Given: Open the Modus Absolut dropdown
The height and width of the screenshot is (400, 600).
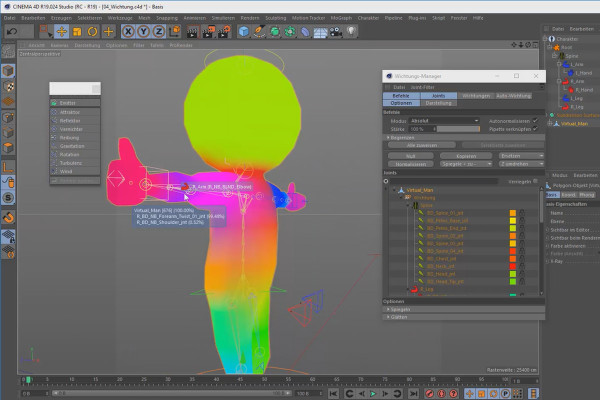Looking at the screenshot, I should pyautogui.click(x=444, y=121).
